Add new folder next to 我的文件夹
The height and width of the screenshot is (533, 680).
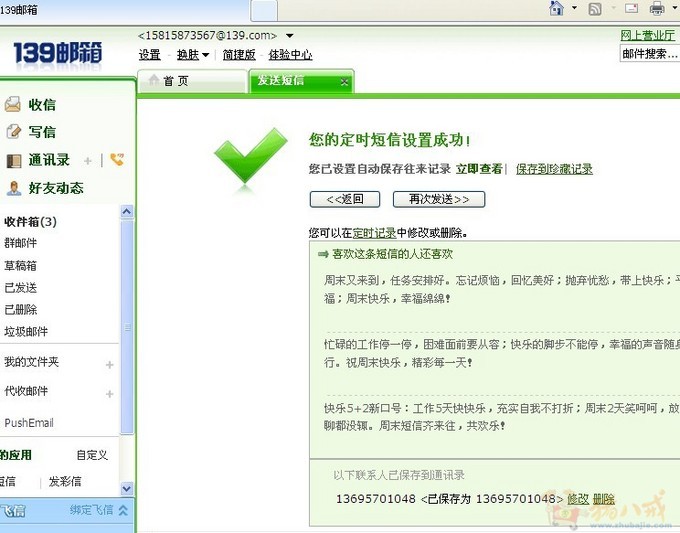click(x=110, y=365)
